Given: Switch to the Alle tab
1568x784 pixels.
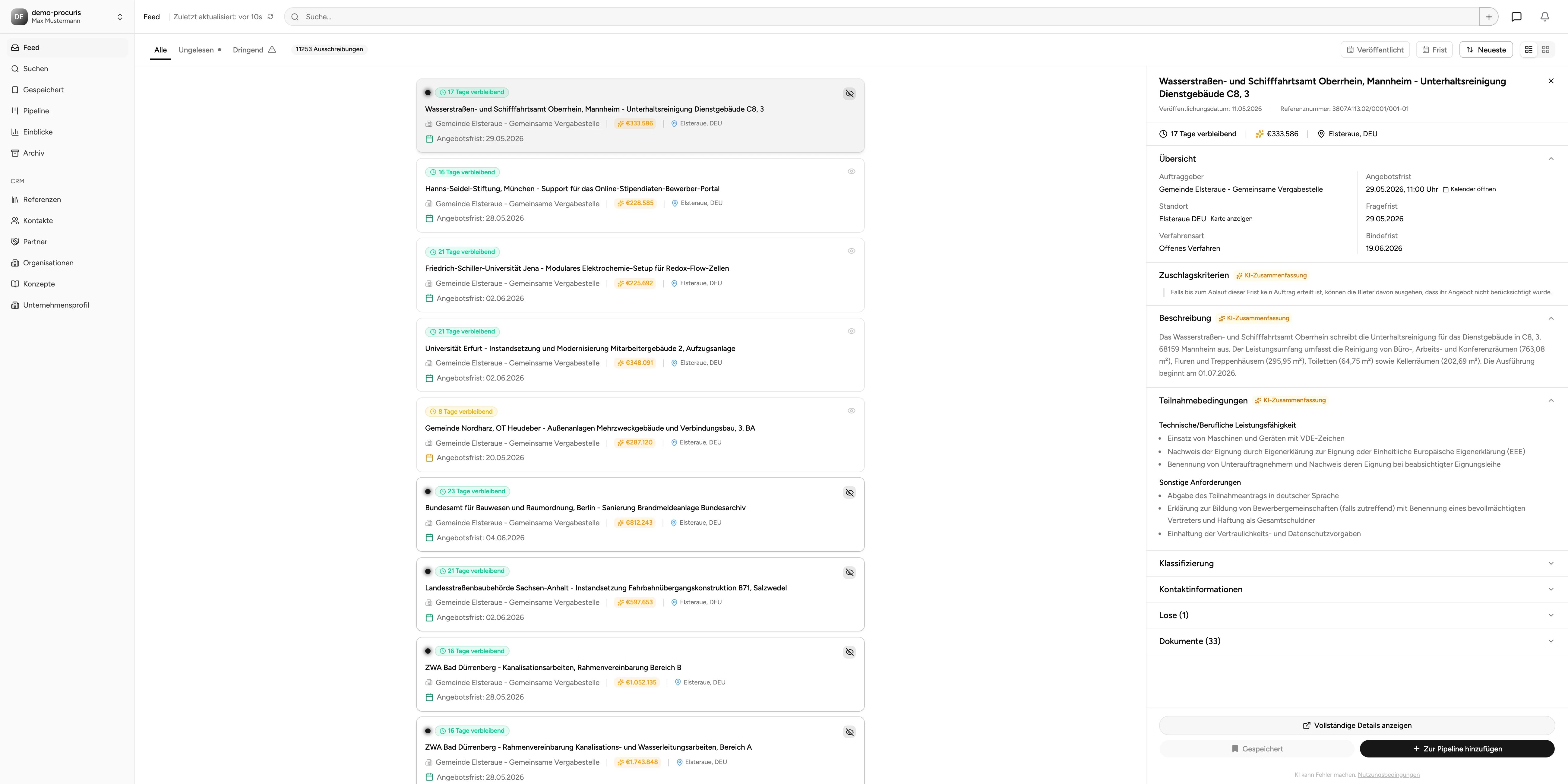Looking at the screenshot, I should click(160, 50).
